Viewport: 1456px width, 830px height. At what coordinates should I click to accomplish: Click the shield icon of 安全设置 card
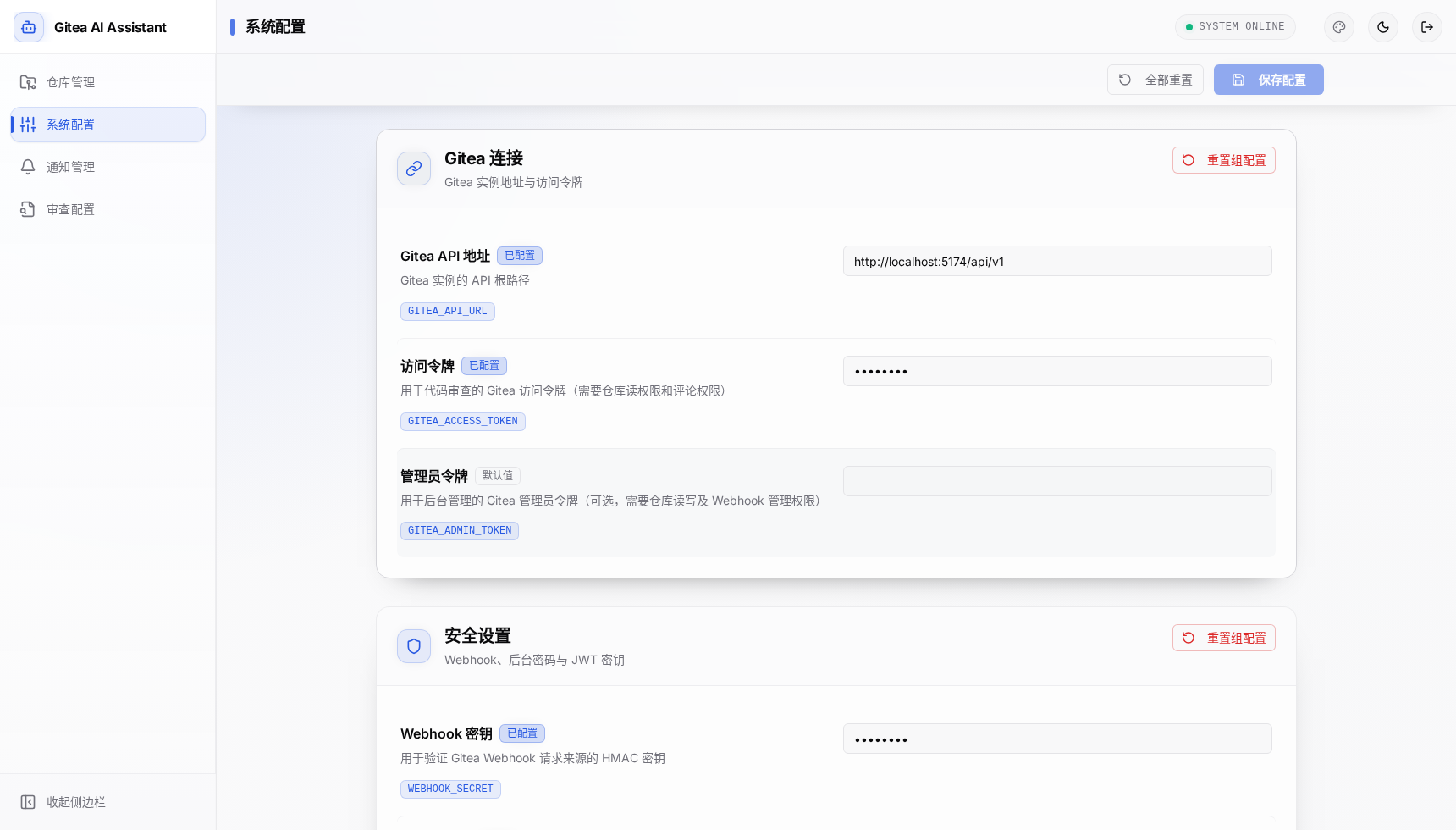[x=414, y=646]
